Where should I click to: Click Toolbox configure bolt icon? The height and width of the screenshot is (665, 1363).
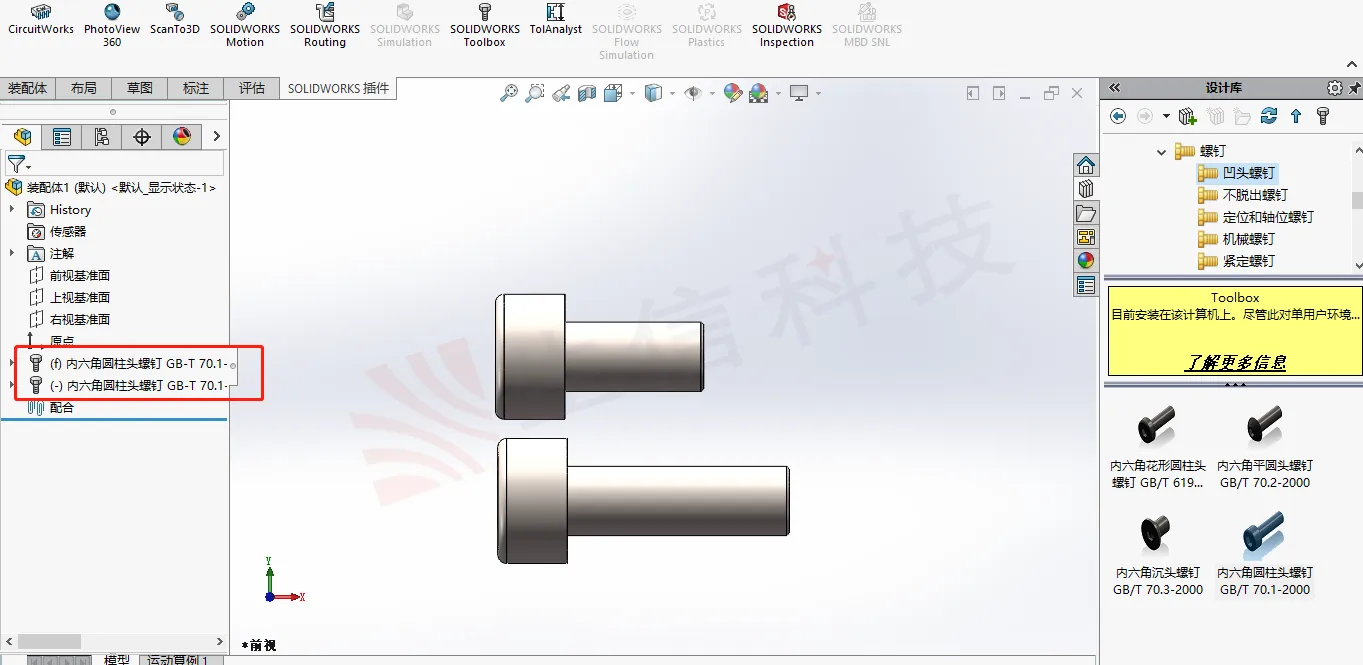[1323, 116]
